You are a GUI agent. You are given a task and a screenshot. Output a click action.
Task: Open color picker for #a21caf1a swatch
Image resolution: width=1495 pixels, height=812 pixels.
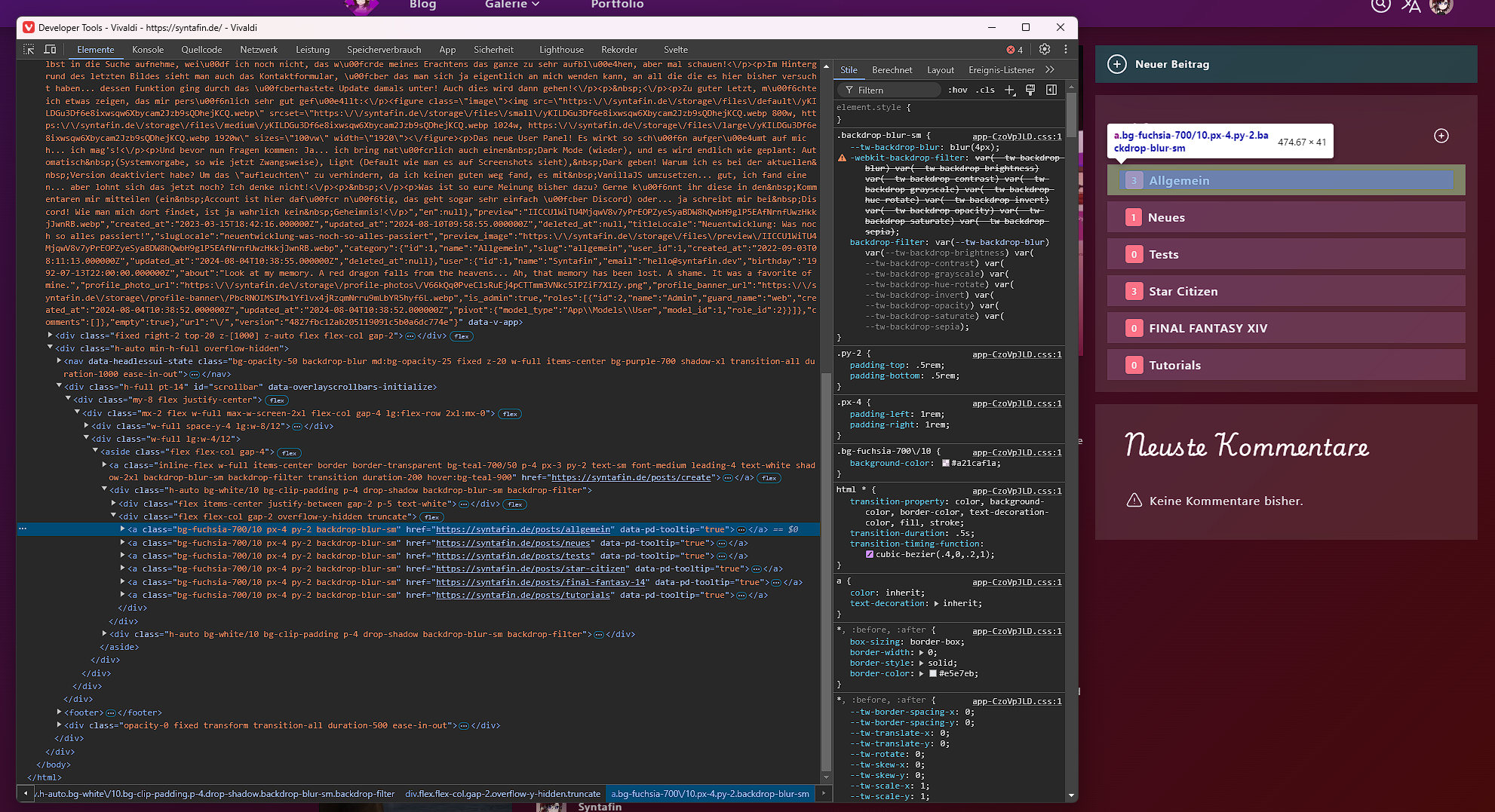[945, 464]
